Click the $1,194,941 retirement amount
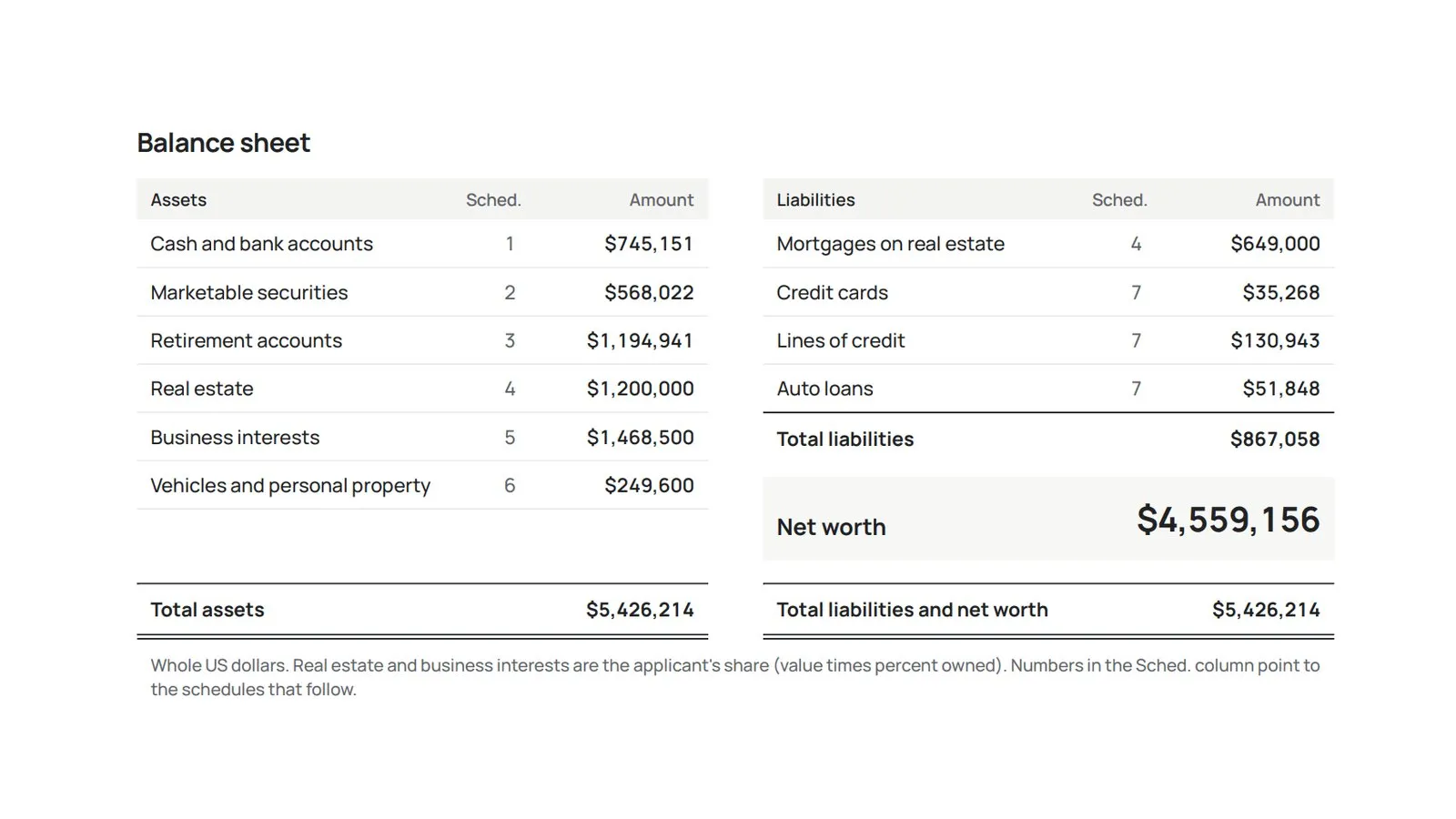 click(x=640, y=340)
